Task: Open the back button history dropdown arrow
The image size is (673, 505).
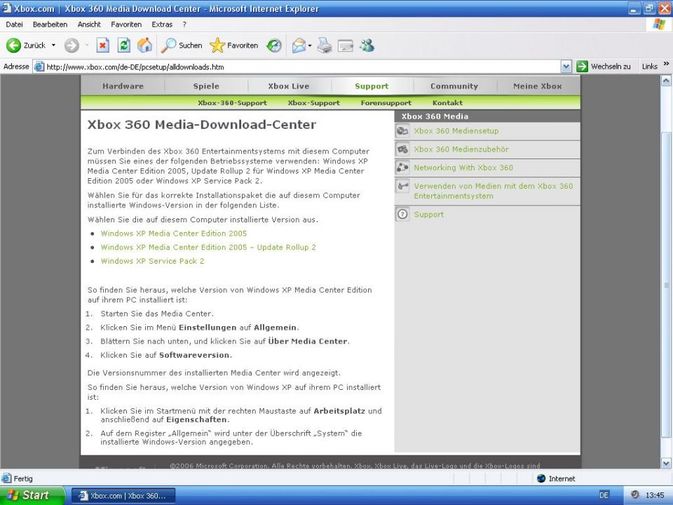Action: (54, 45)
